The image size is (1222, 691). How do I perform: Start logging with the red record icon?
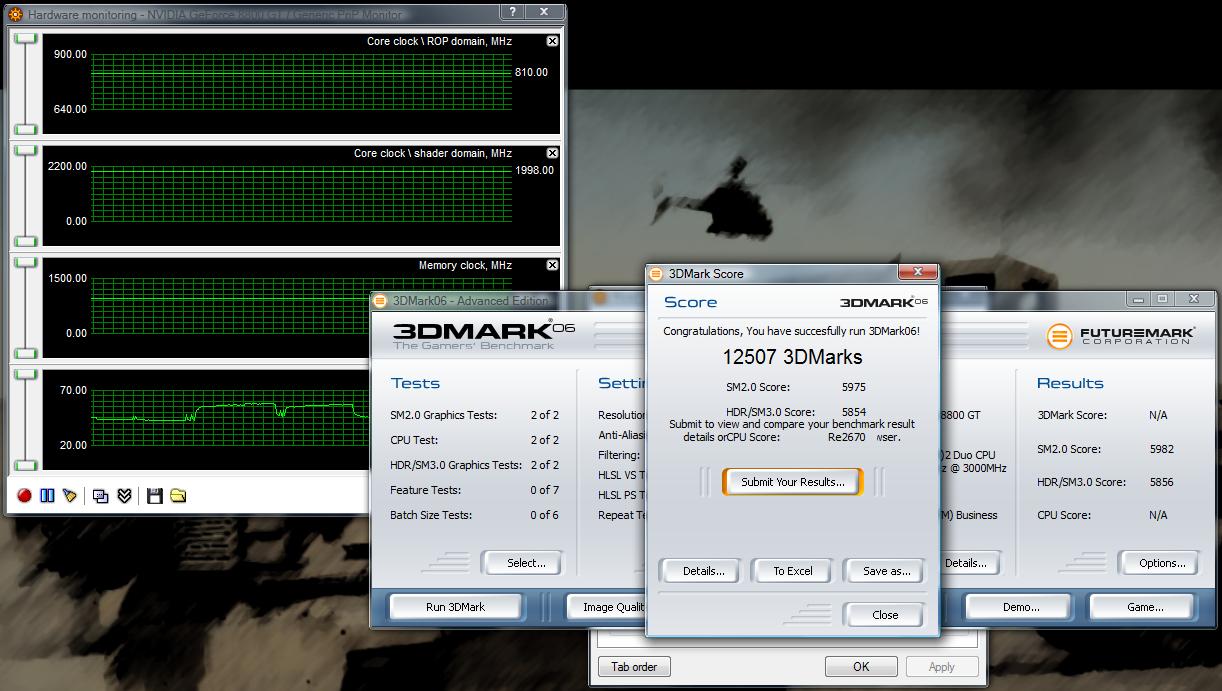tap(24, 495)
